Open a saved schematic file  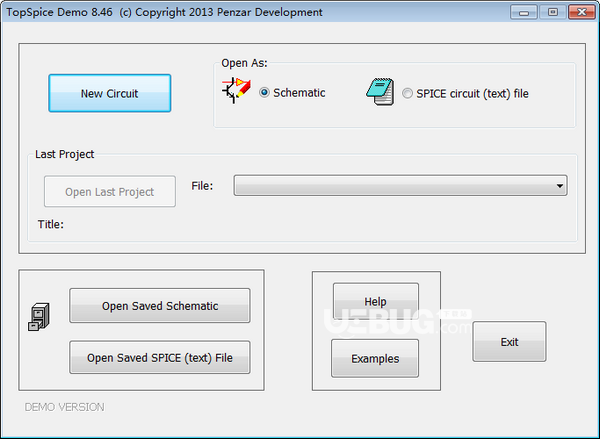pyautogui.click(x=160, y=306)
